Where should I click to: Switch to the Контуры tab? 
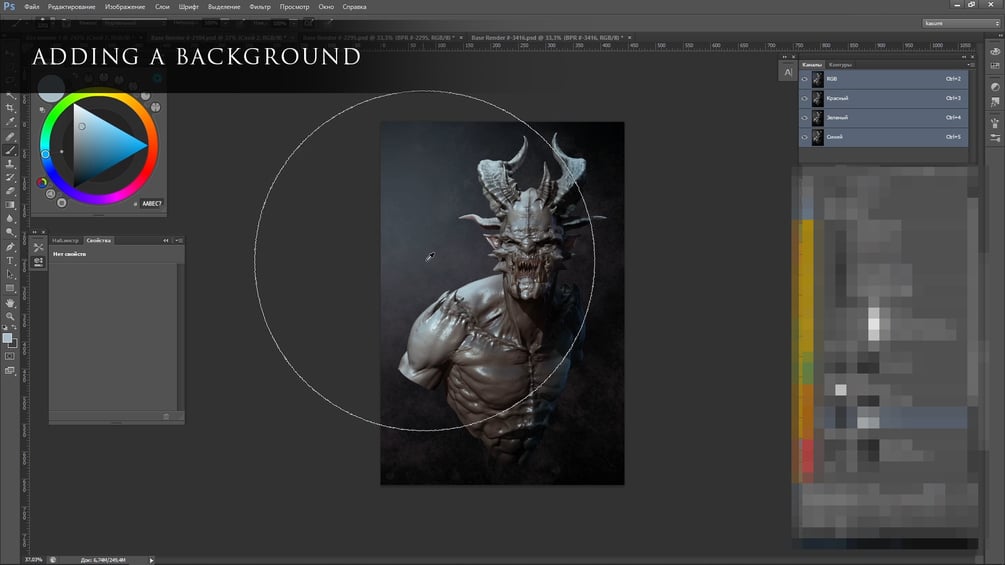[840, 65]
